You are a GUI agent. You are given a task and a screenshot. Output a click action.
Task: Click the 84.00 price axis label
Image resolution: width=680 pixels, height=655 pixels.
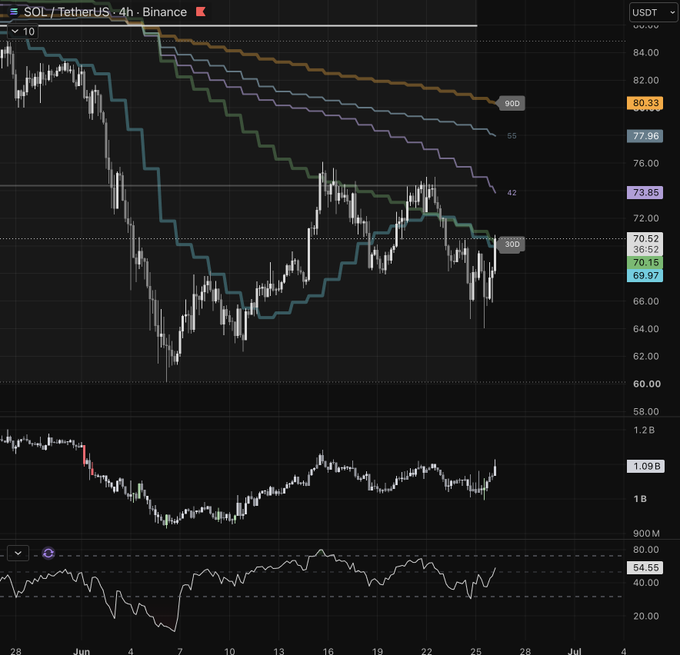(x=646, y=52)
